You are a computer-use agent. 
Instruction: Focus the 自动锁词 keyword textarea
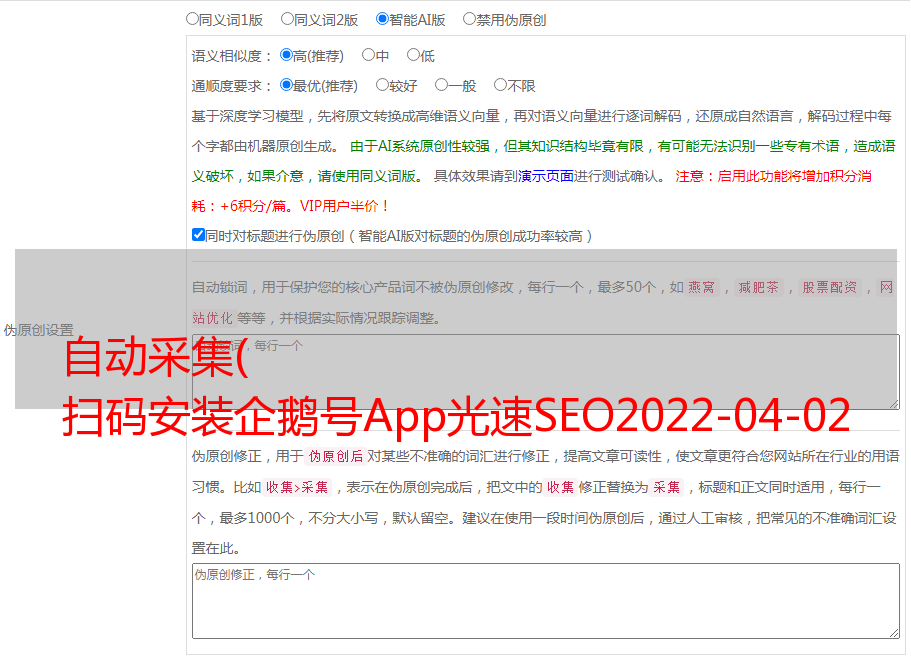tap(546, 372)
